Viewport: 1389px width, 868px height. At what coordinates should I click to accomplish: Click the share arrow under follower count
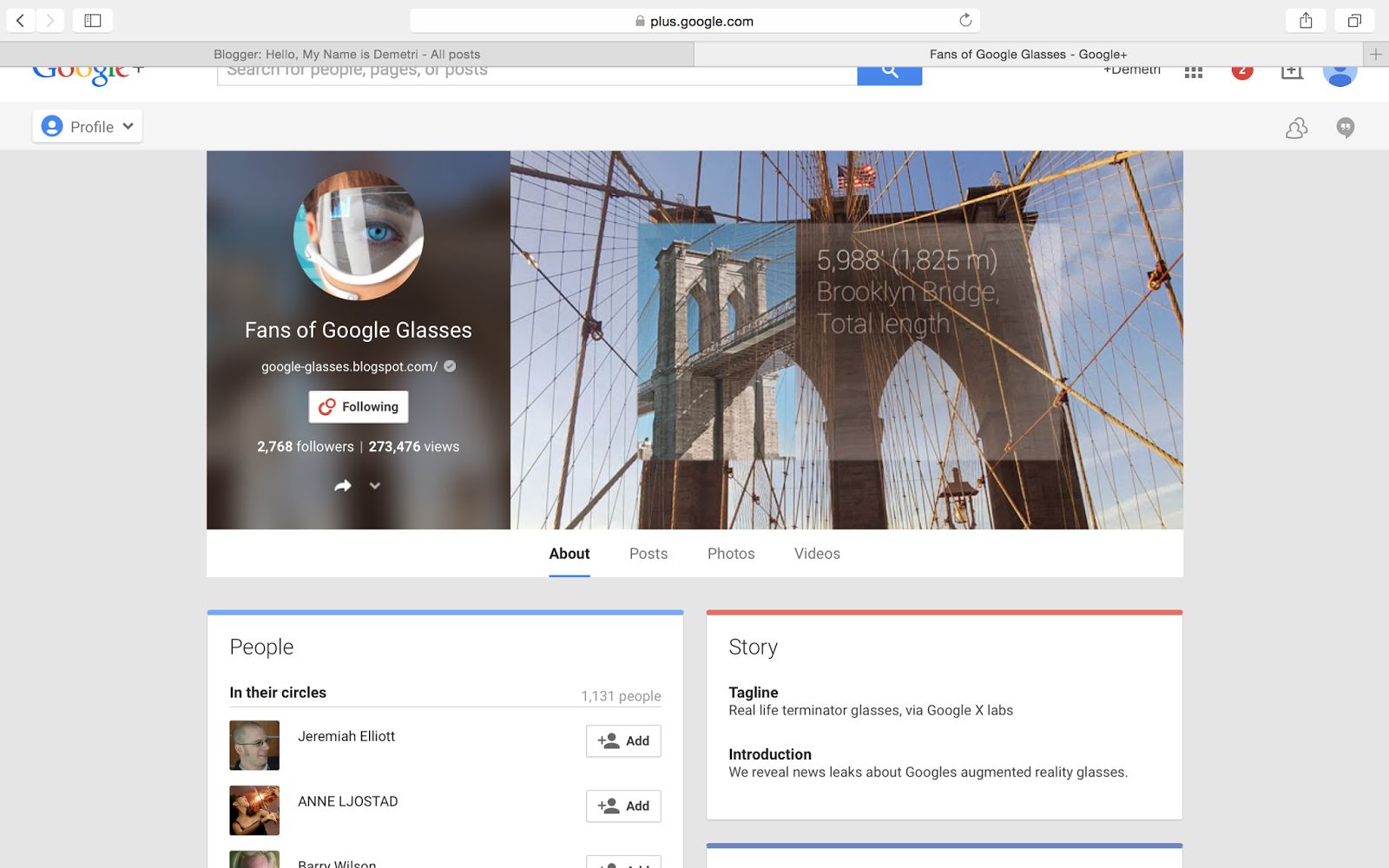click(343, 486)
